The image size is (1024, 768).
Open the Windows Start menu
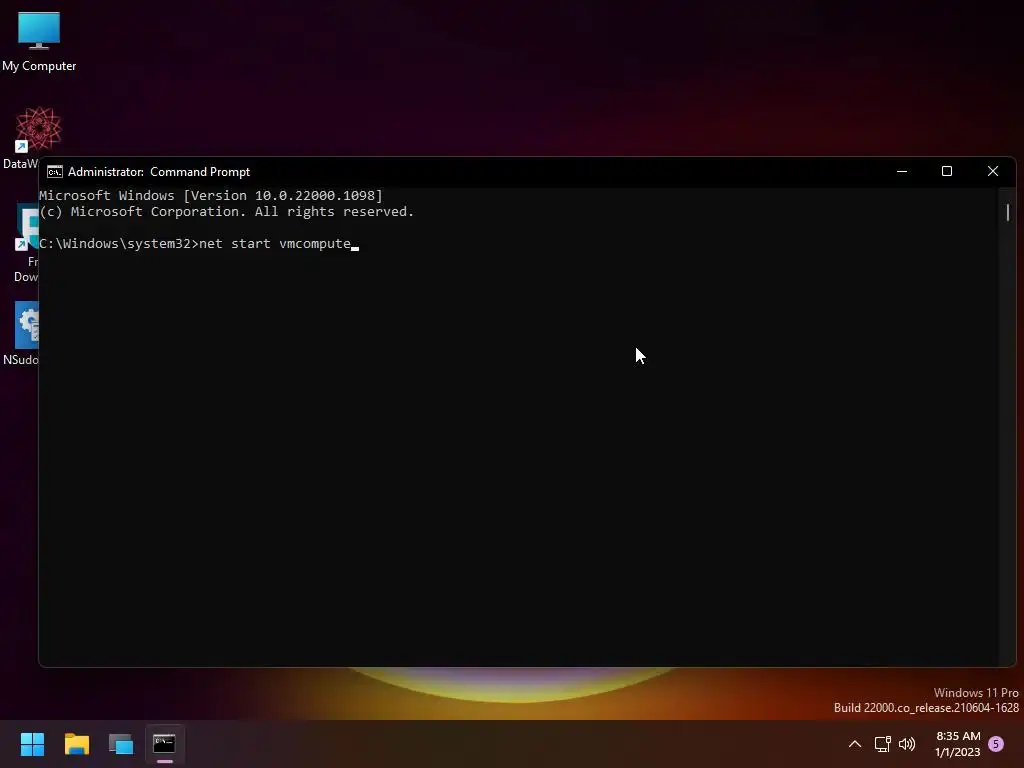[x=32, y=744]
